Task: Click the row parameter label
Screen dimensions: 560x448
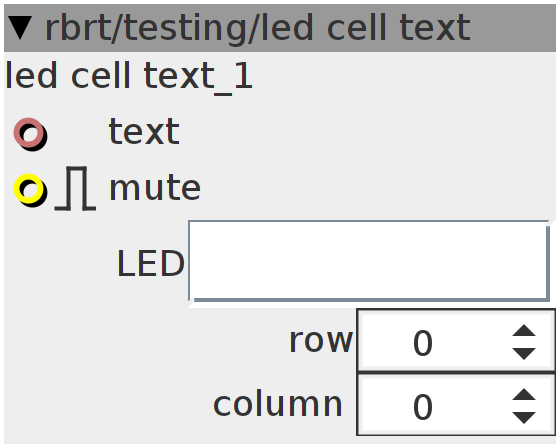Action: click(321, 341)
